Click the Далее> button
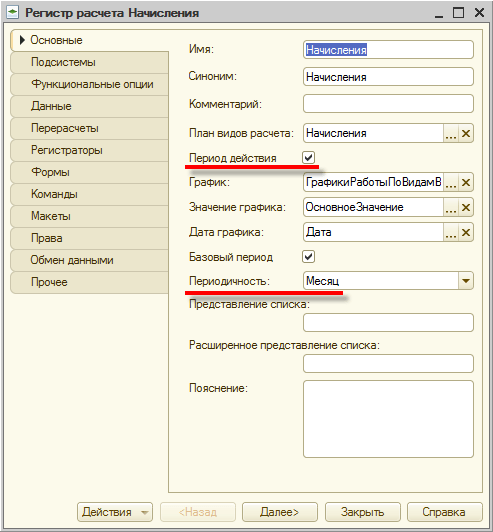The width and height of the screenshot is (493, 532). click(x=280, y=512)
